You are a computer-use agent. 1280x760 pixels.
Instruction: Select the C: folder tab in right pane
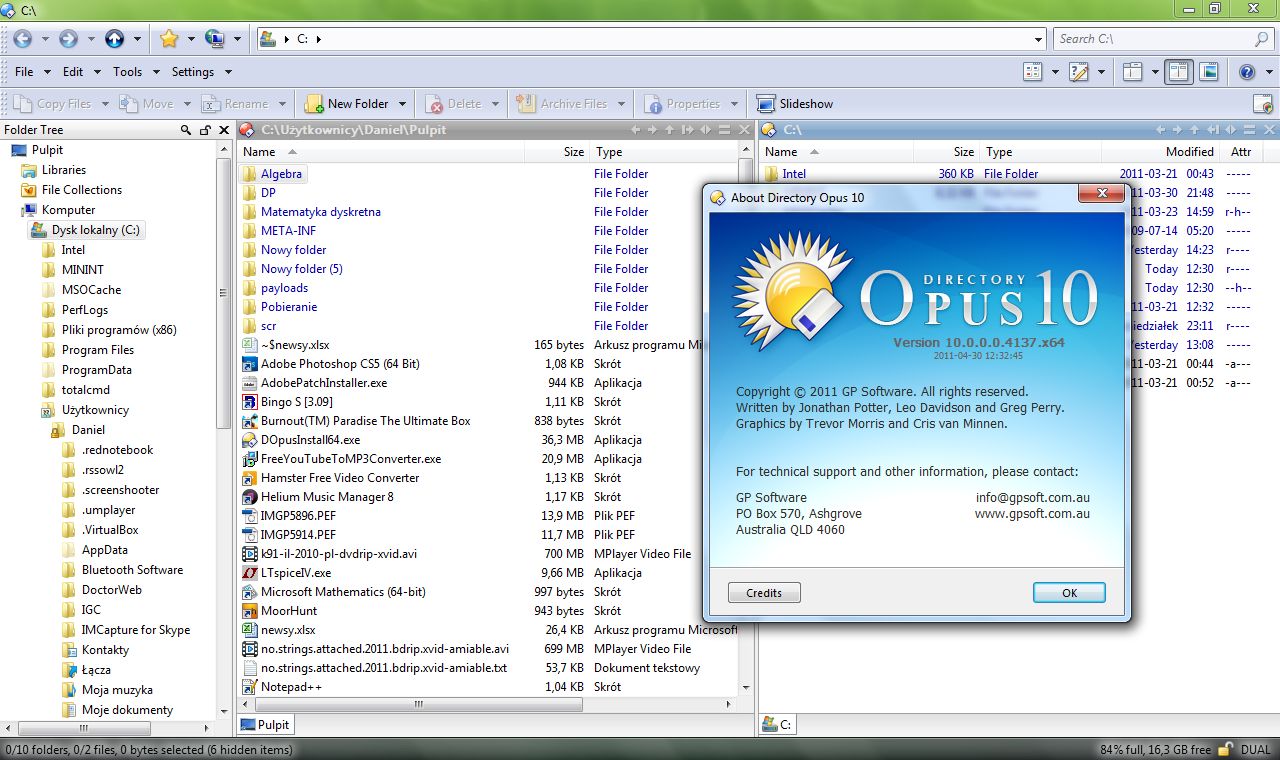(778, 725)
